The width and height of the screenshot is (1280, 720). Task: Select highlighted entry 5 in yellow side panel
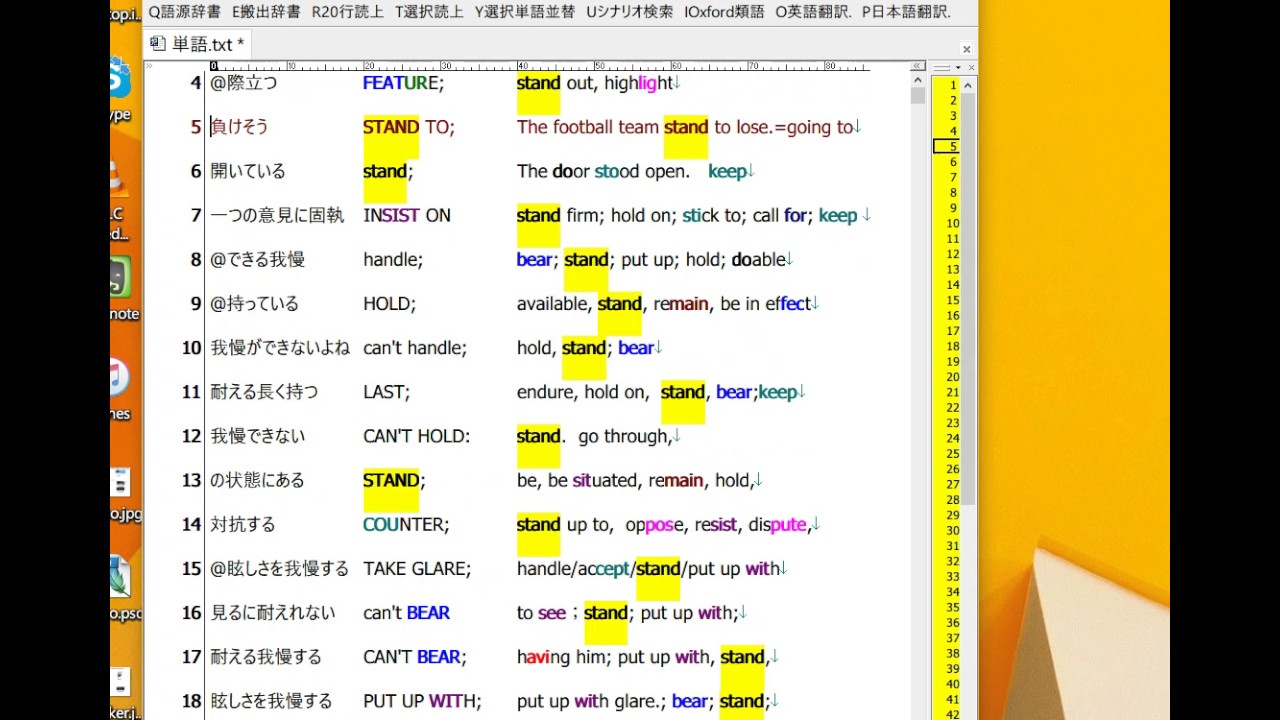coord(946,147)
